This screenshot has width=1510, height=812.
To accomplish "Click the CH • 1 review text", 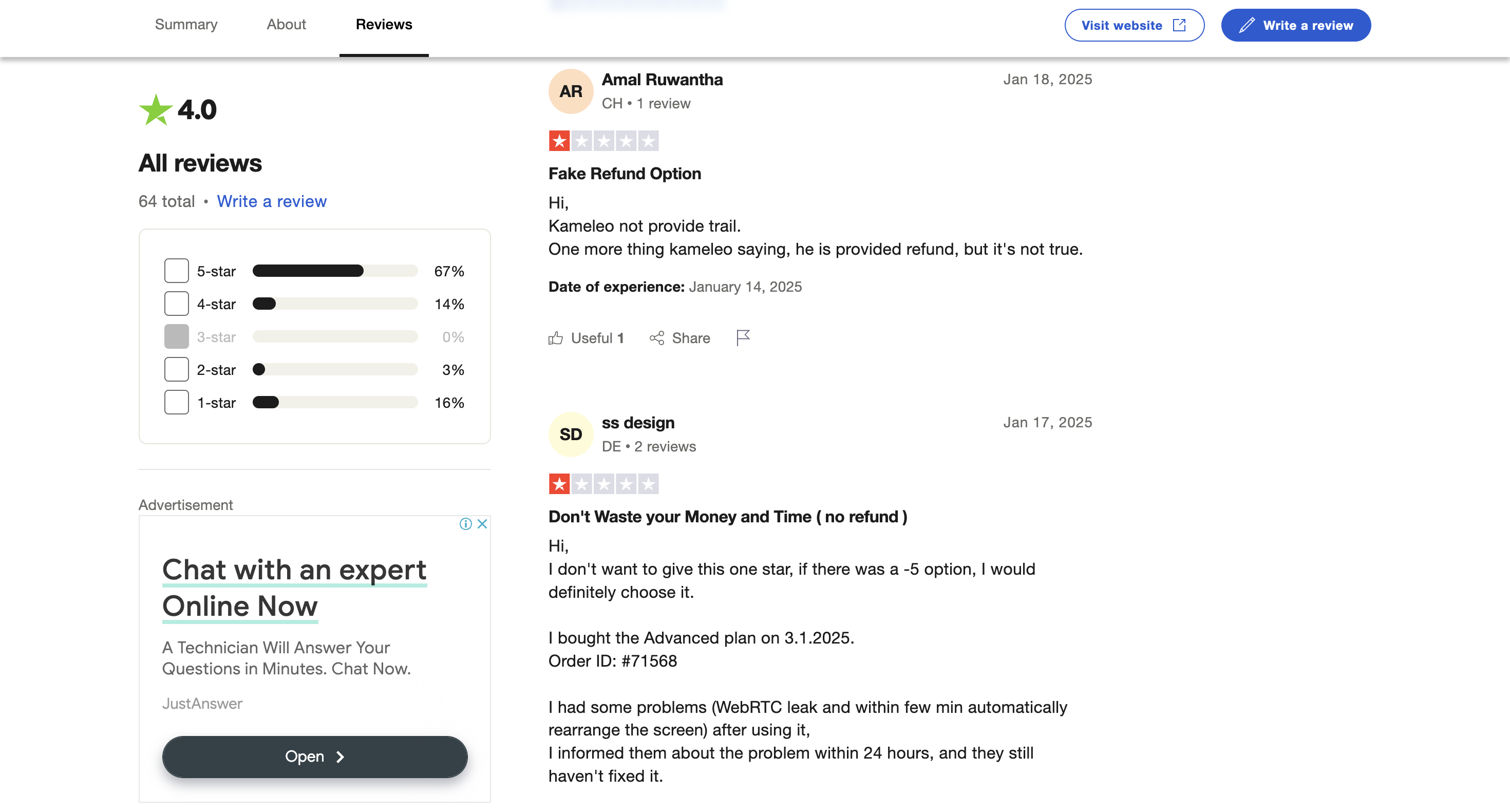I will [x=646, y=104].
